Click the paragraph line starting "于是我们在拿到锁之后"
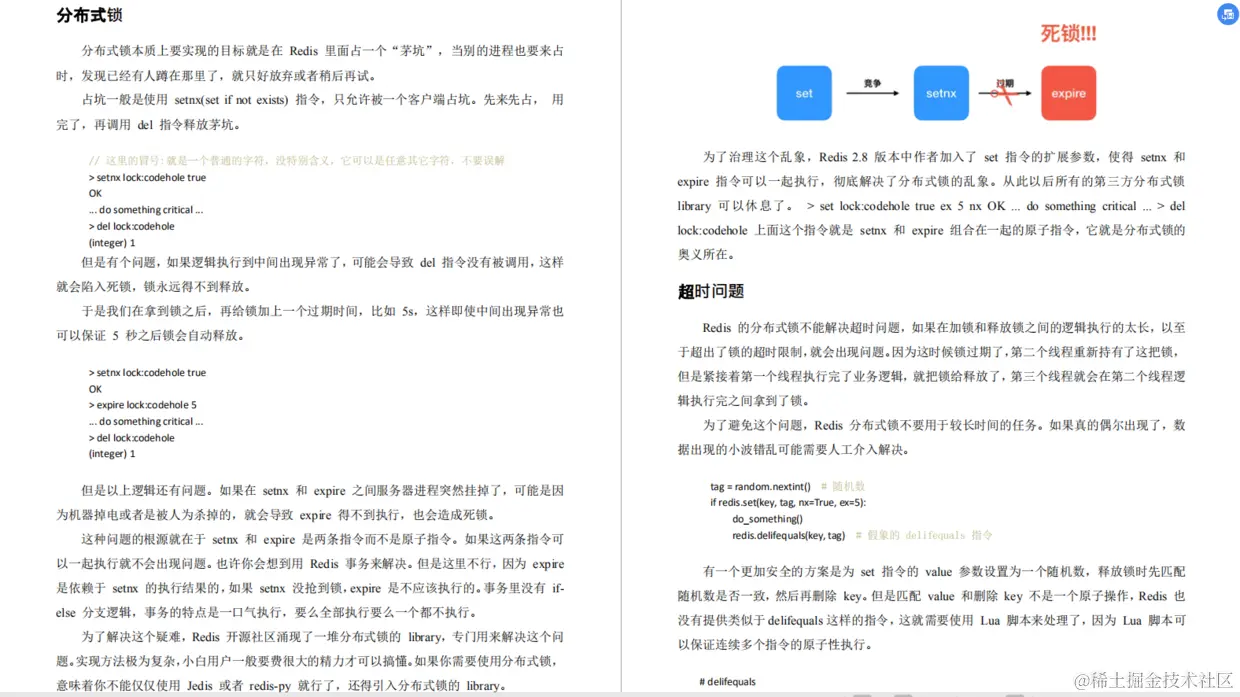The width and height of the screenshot is (1240, 697). (x=322, y=311)
